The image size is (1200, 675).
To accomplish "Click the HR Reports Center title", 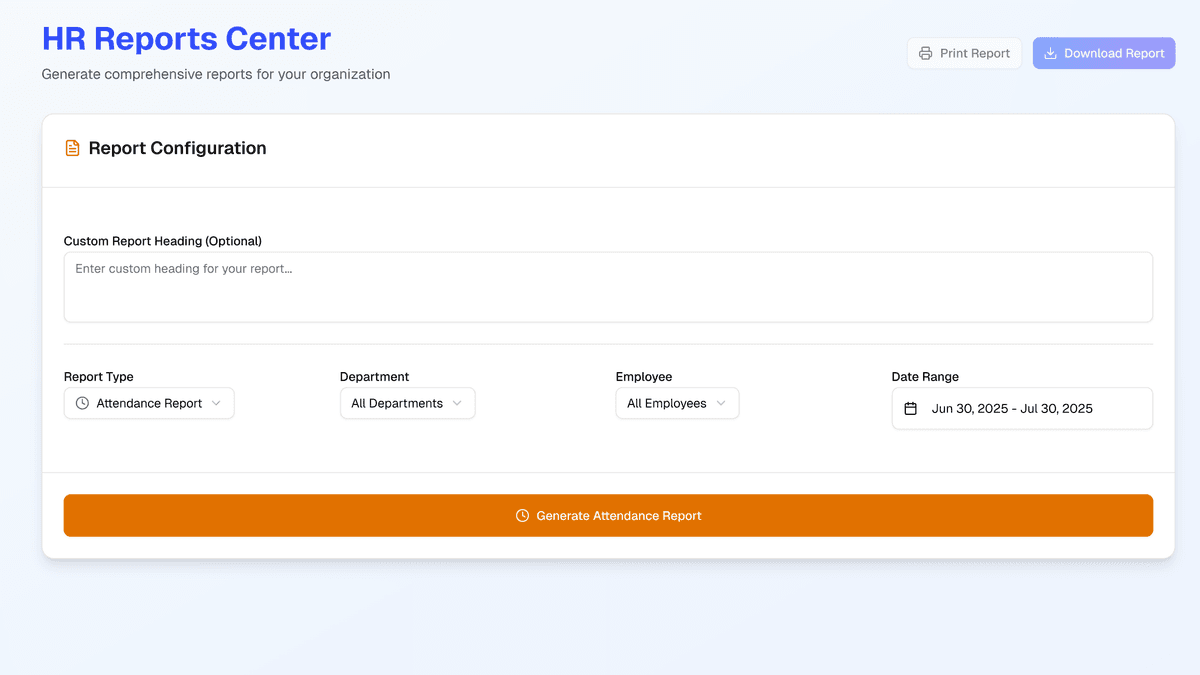I will (x=186, y=38).
